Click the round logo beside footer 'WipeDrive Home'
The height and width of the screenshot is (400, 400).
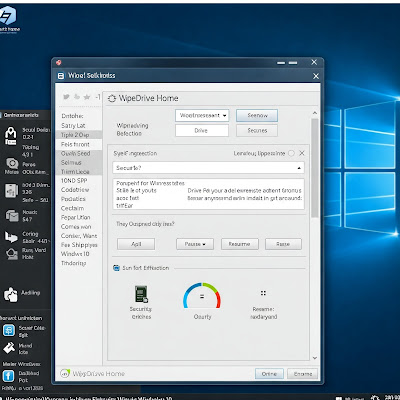click(65, 373)
